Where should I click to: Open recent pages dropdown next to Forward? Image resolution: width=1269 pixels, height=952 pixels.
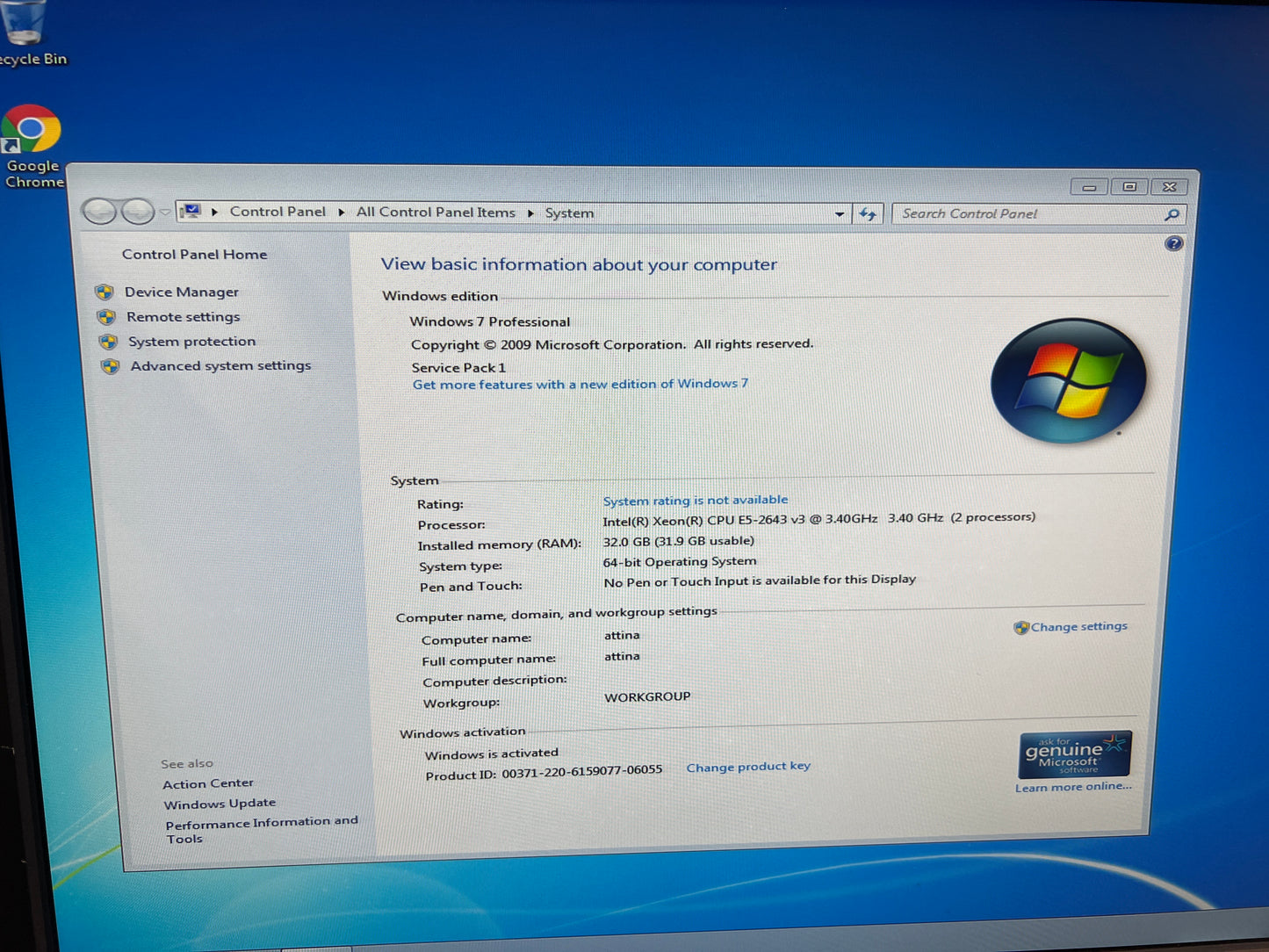[164, 212]
